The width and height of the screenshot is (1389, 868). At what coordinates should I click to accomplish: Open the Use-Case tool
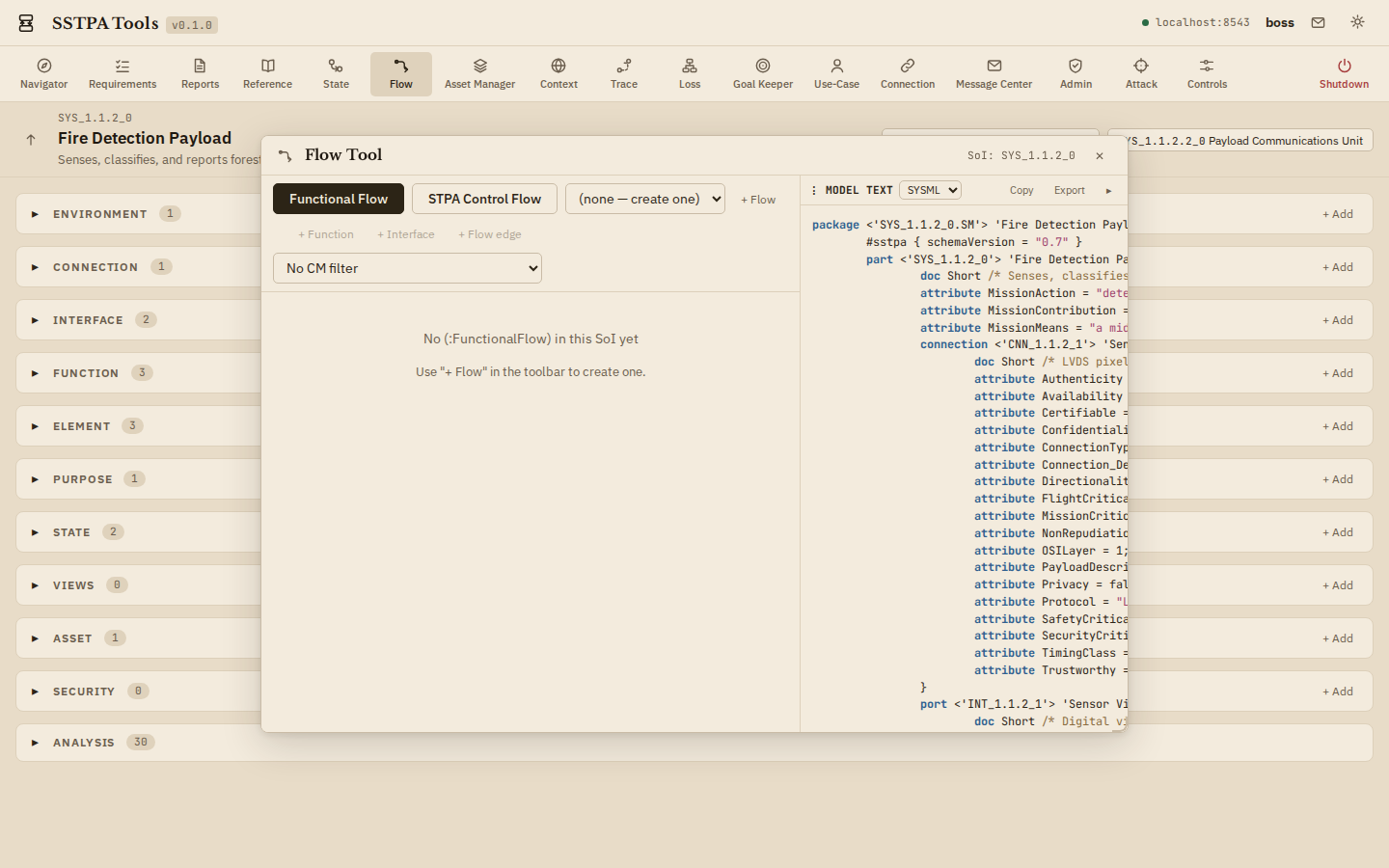pyautogui.click(x=836, y=74)
